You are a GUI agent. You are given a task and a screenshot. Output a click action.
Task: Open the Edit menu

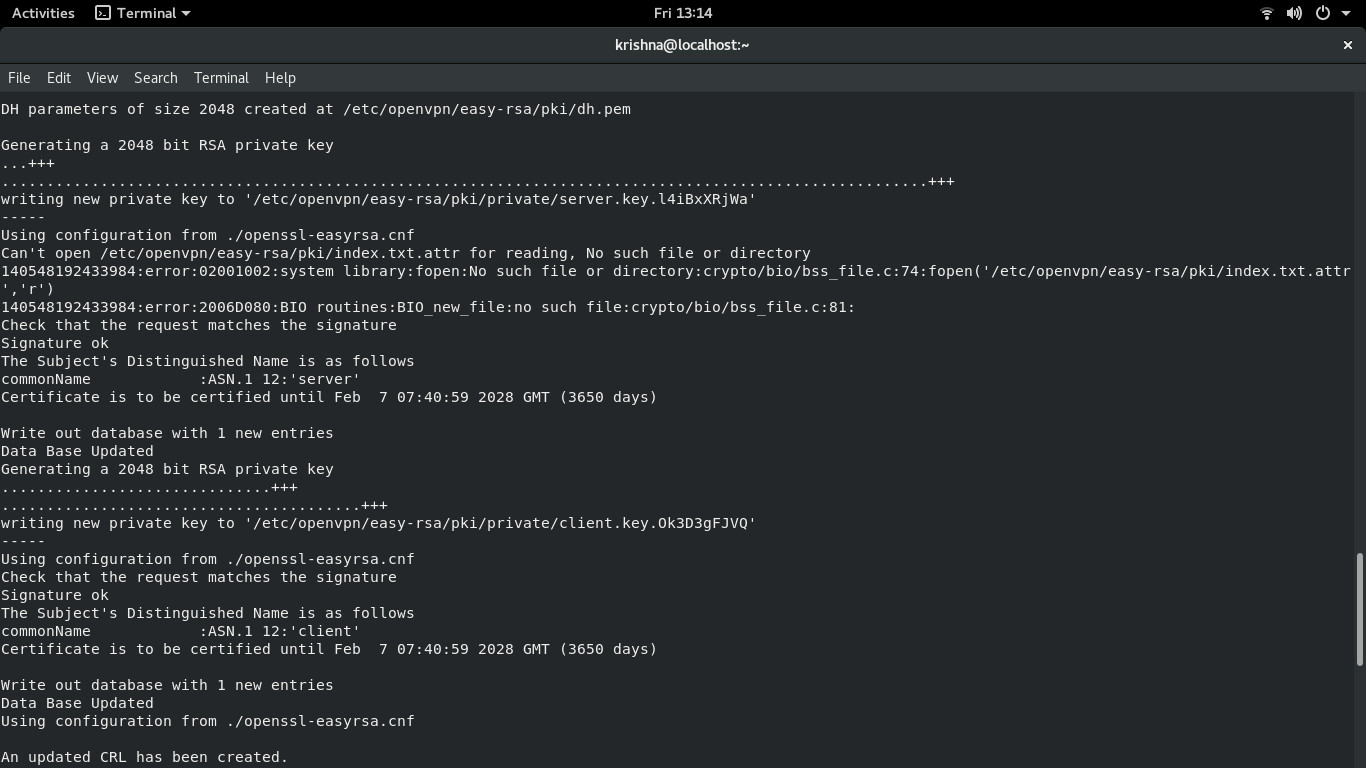pyautogui.click(x=58, y=78)
